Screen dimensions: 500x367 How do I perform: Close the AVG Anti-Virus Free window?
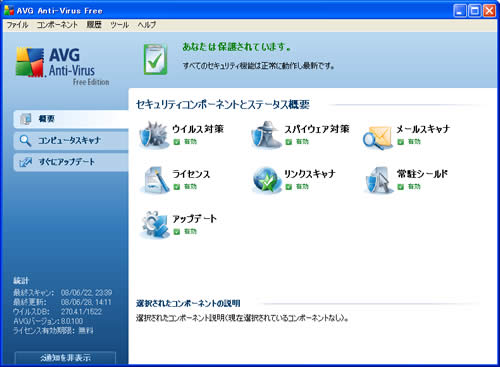[489, 11]
